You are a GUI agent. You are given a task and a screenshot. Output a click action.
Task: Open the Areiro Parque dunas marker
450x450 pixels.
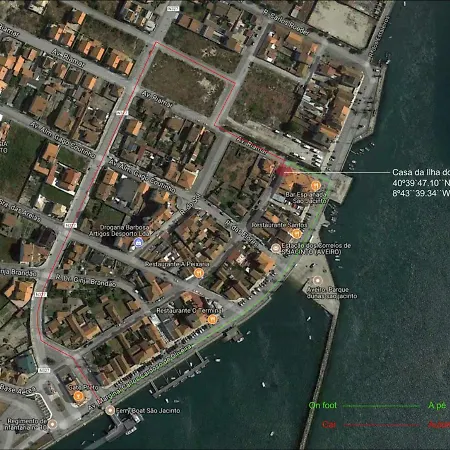[317, 280]
